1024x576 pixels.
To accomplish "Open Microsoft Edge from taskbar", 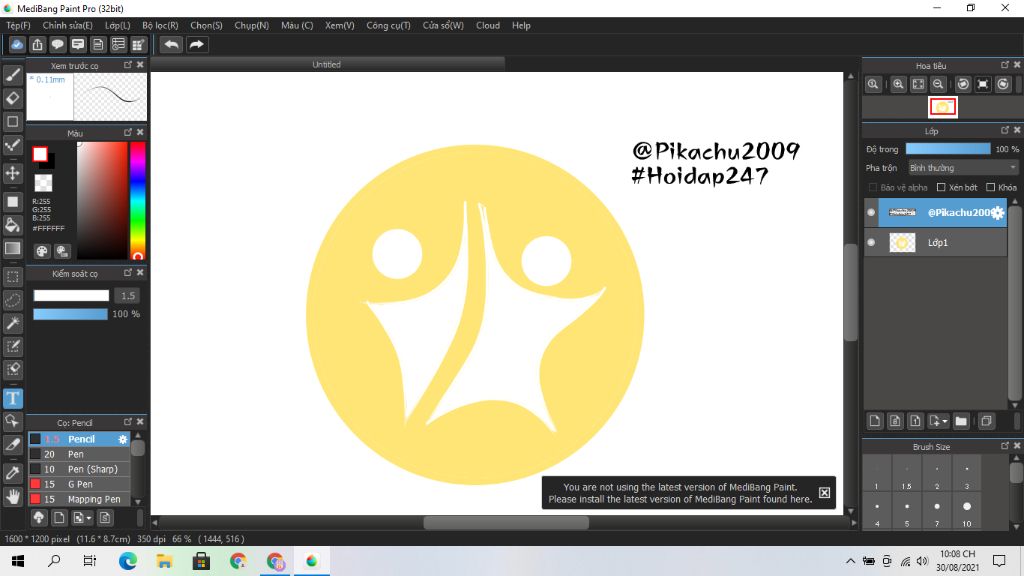I will coord(128,561).
